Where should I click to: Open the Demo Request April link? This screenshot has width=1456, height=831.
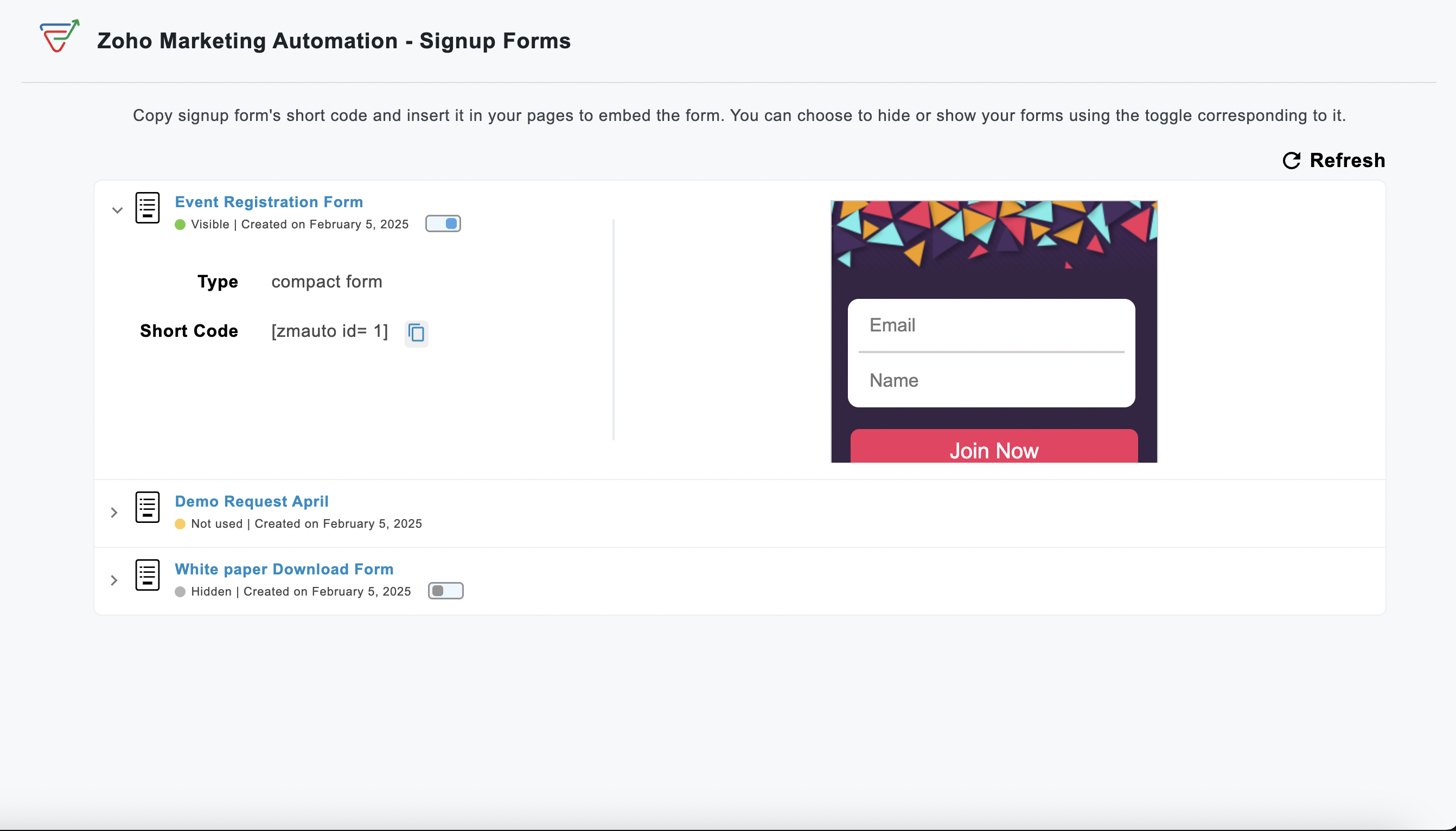pyautogui.click(x=252, y=501)
